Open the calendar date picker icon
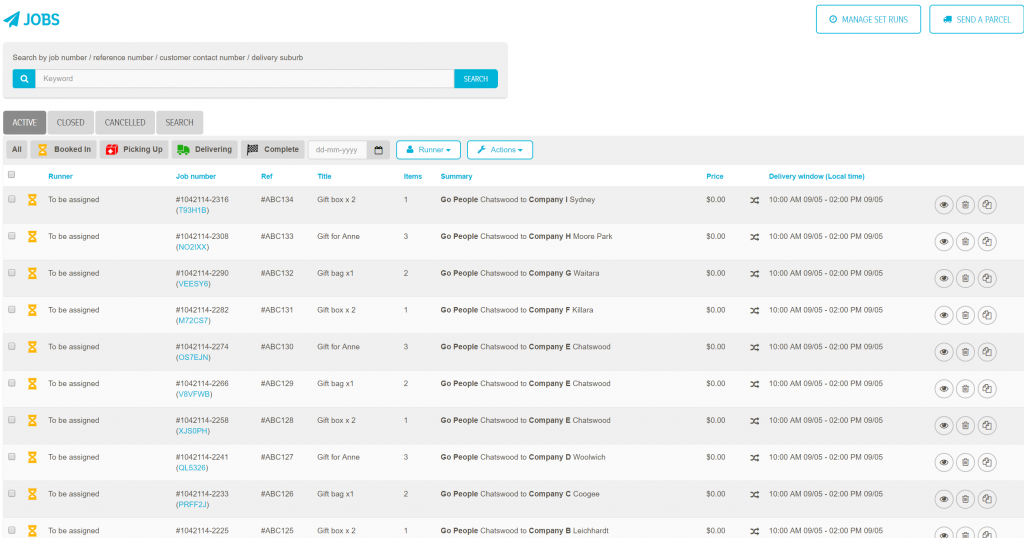 [x=378, y=150]
